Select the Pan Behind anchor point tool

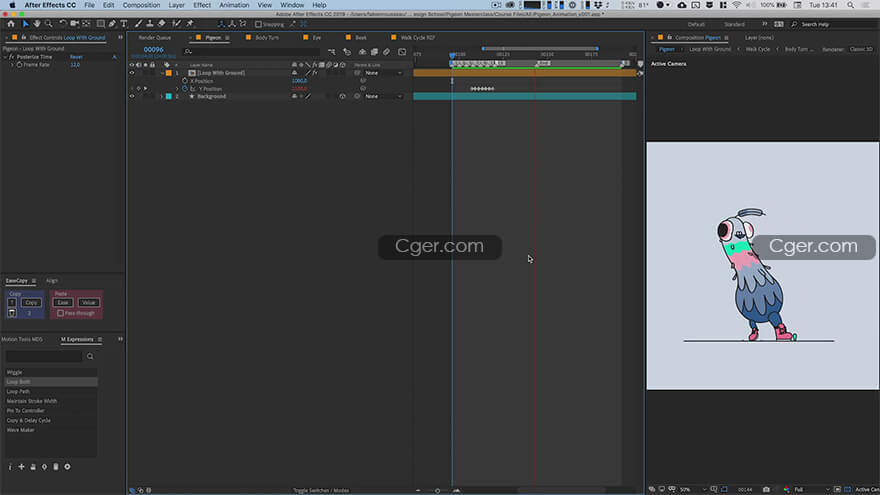point(86,24)
